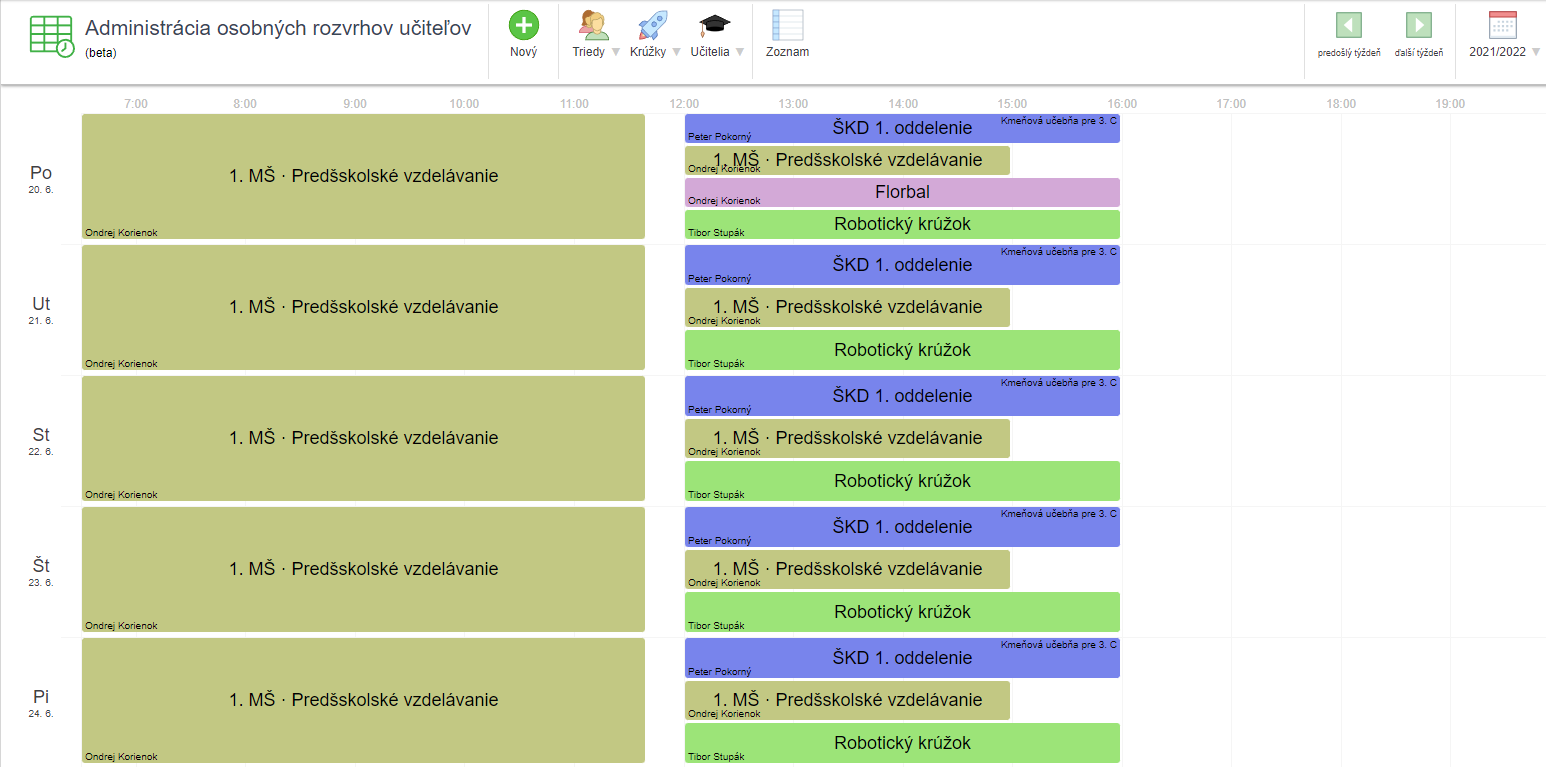Open the Krúžky rocket icon

coord(652,25)
